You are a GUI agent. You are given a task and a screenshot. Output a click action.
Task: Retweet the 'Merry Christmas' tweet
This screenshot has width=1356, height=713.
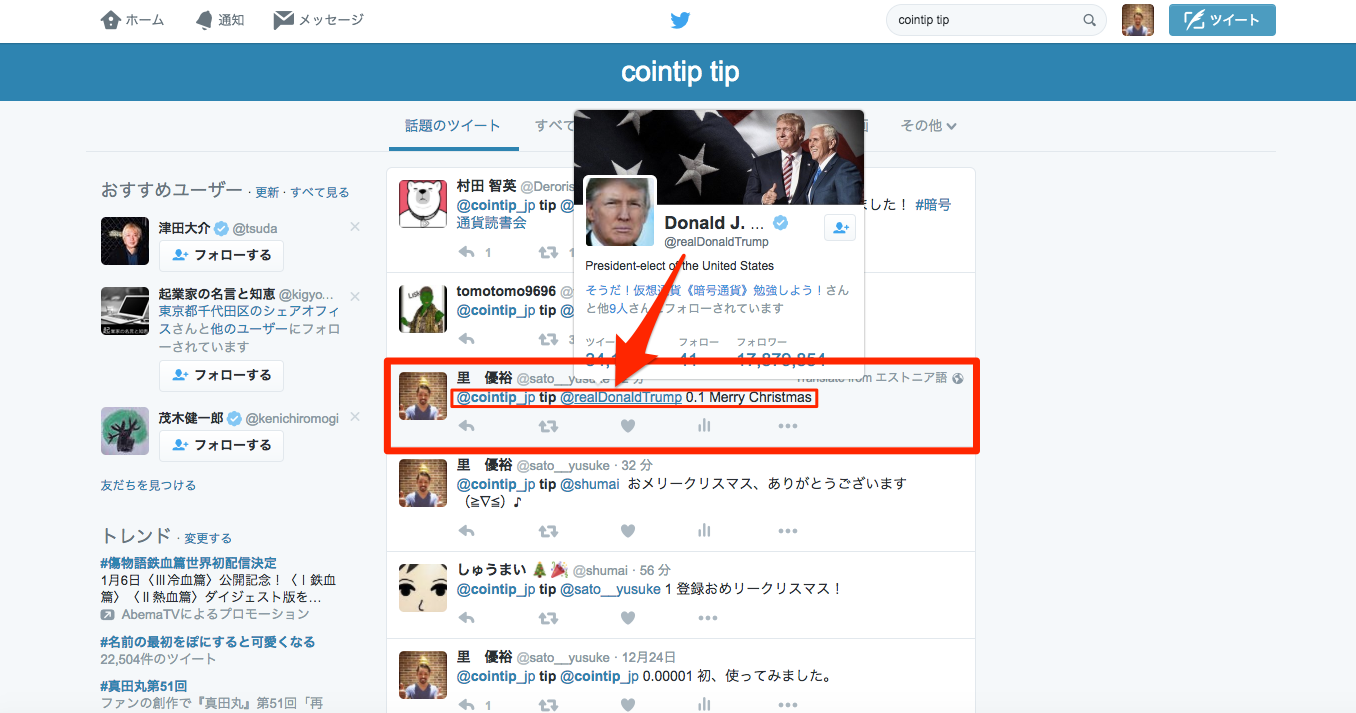tap(548, 426)
